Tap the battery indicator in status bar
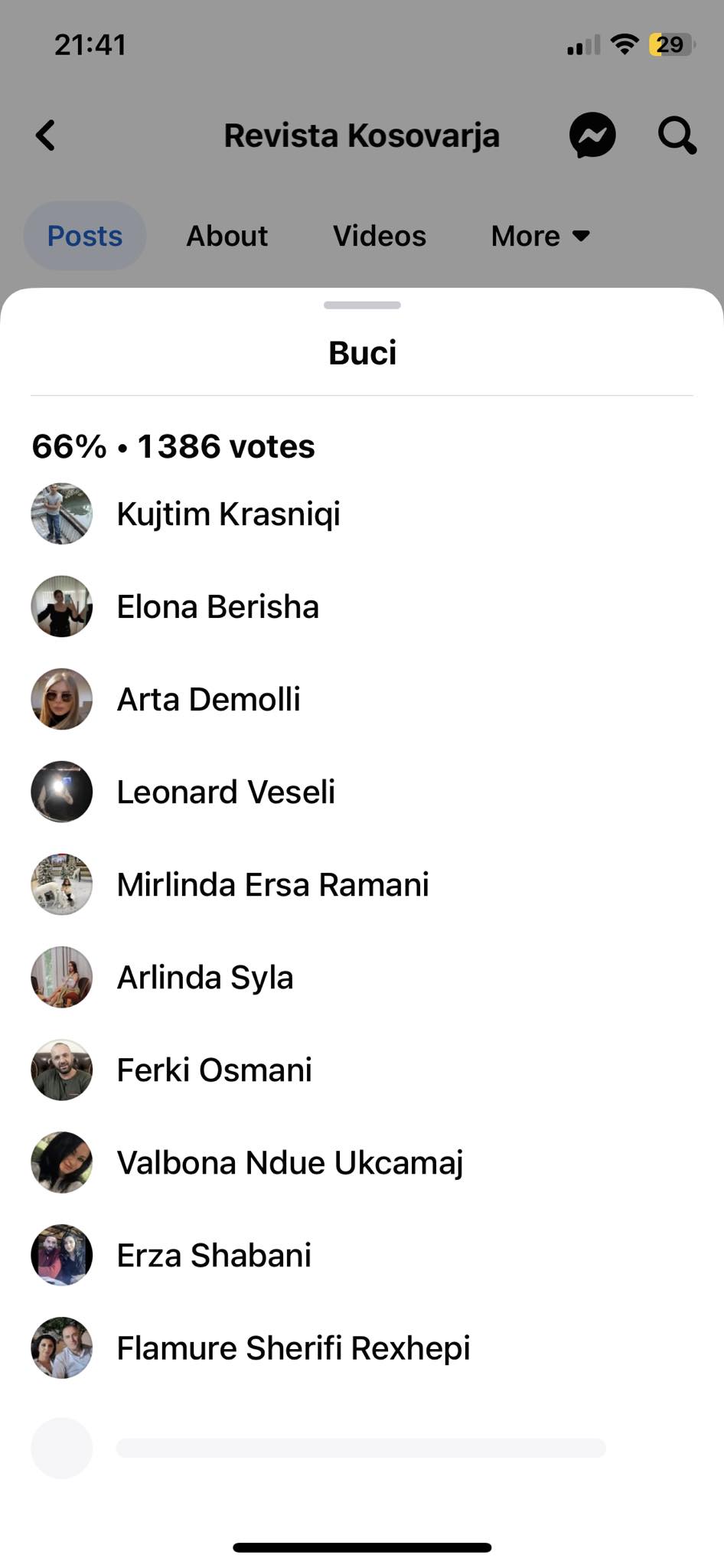The image size is (724, 1568). 671,44
